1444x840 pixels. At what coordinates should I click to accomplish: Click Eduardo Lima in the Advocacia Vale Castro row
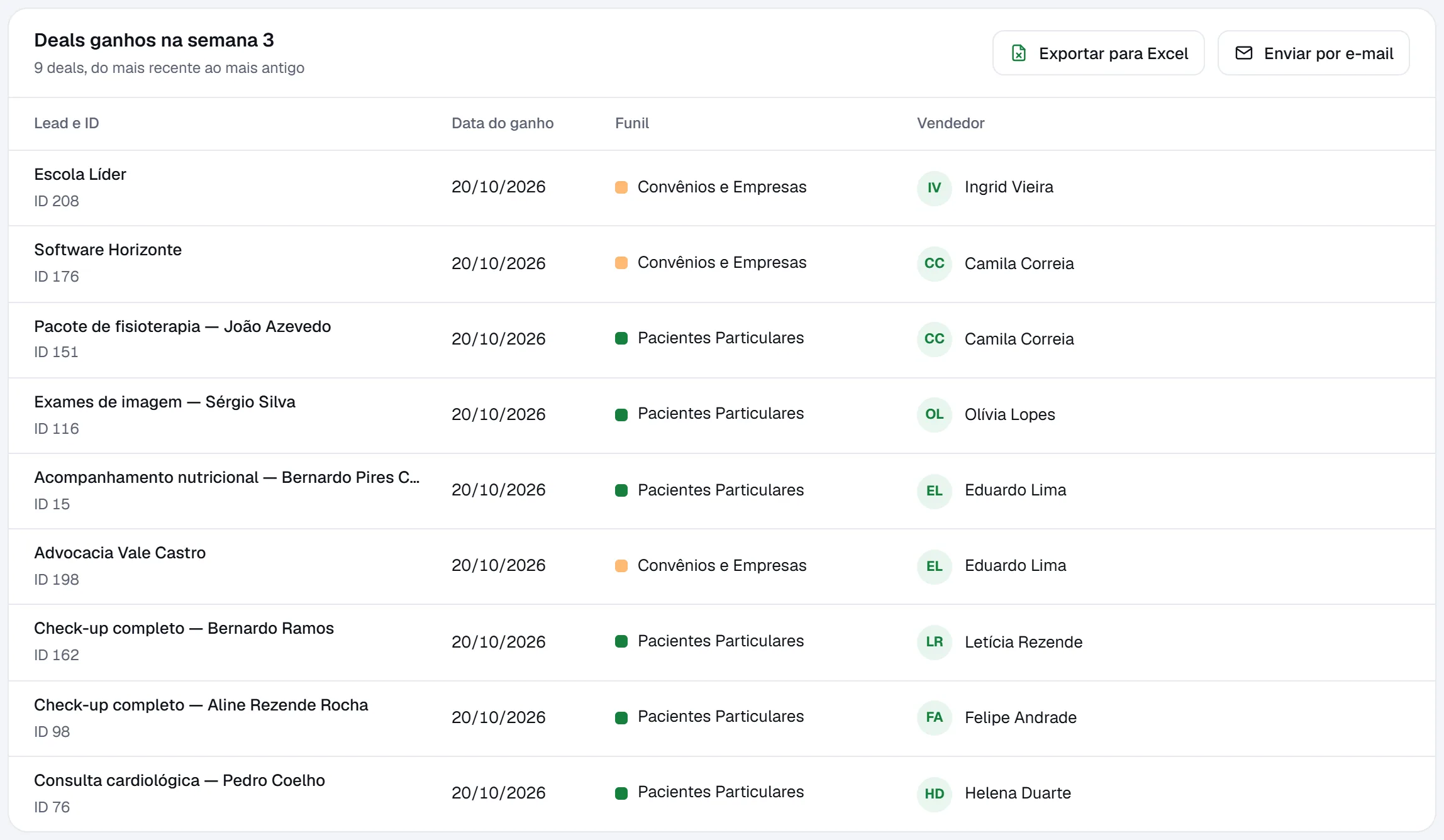1016,565
